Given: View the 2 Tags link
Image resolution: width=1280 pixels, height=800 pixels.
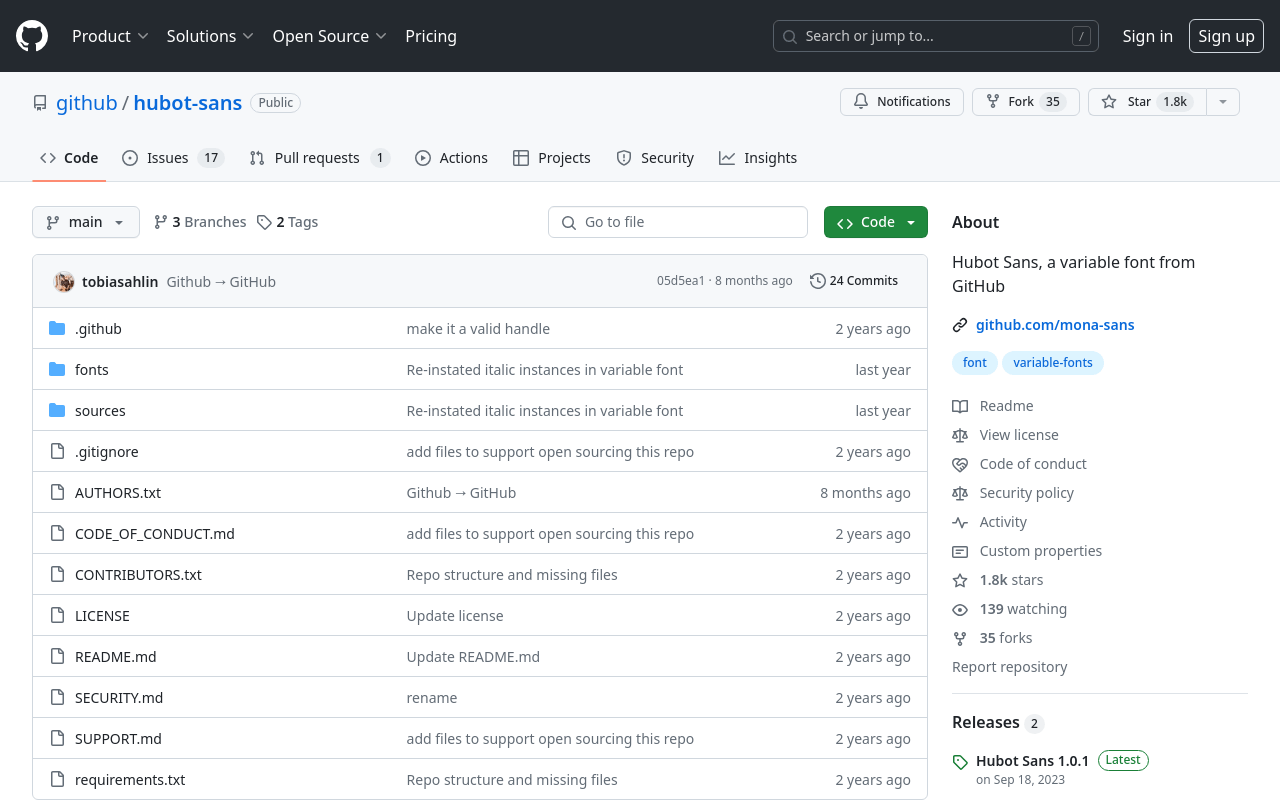Looking at the screenshot, I should click(287, 222).
